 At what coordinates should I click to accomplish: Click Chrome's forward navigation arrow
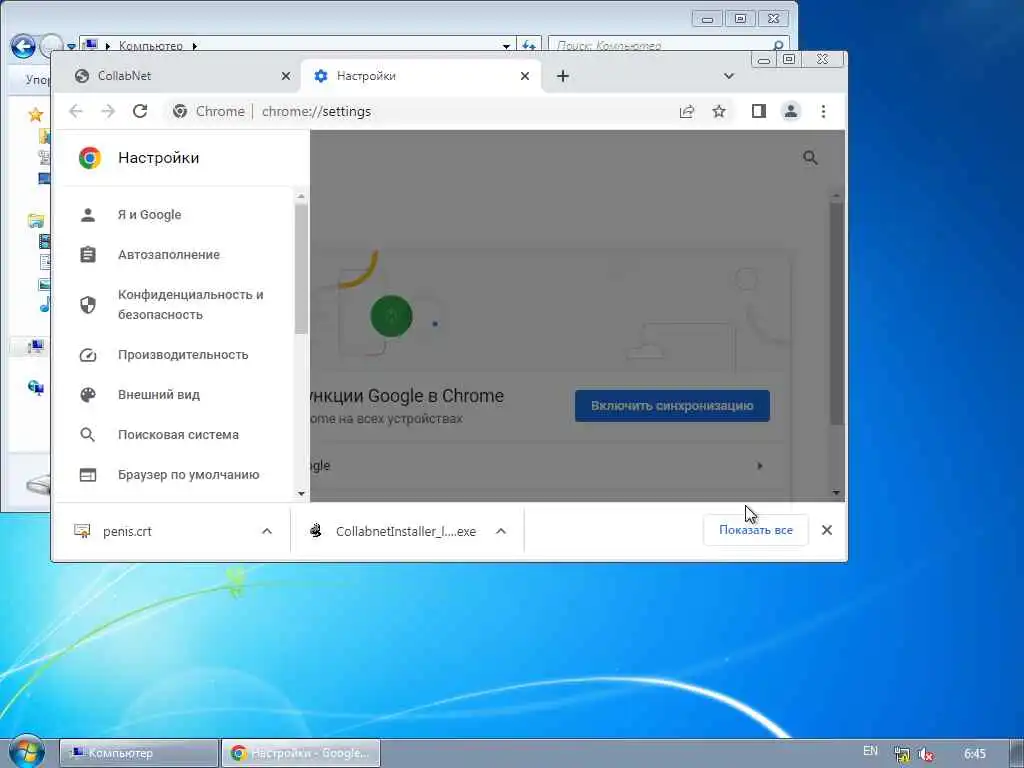point(108,111)
